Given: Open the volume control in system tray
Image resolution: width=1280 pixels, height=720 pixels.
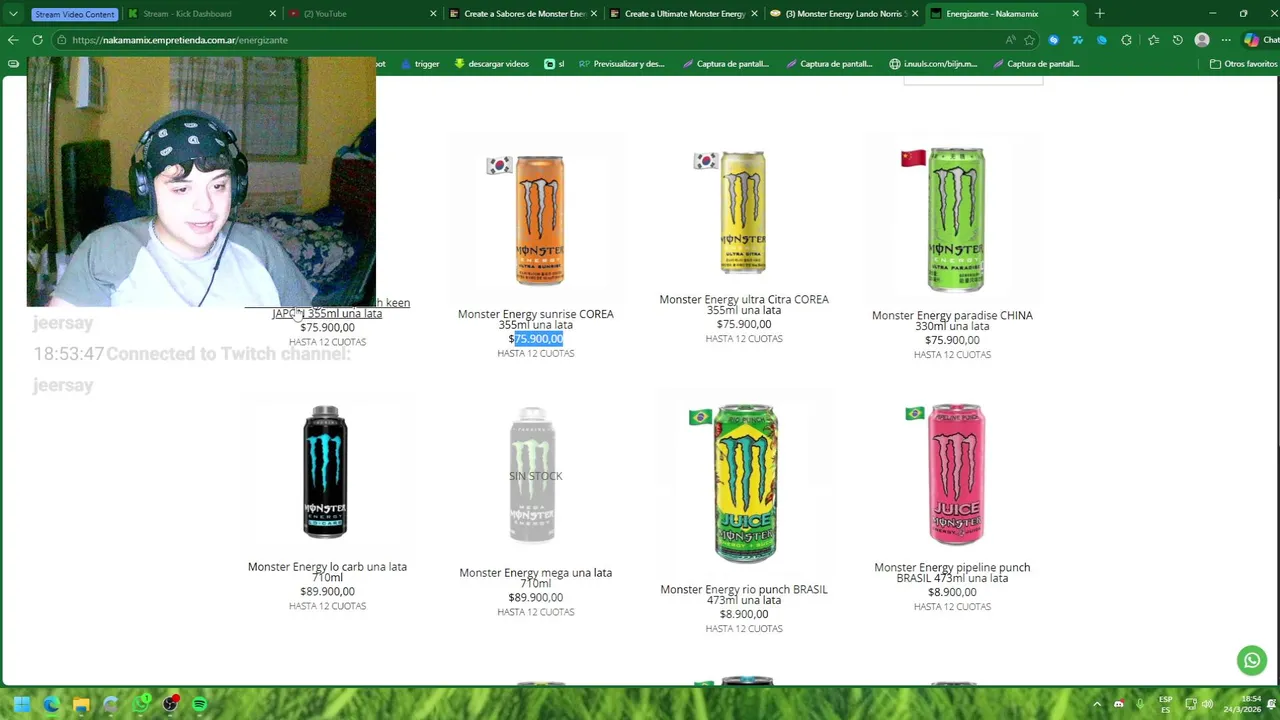Looking at the screenshot, I should point(1207,704).
